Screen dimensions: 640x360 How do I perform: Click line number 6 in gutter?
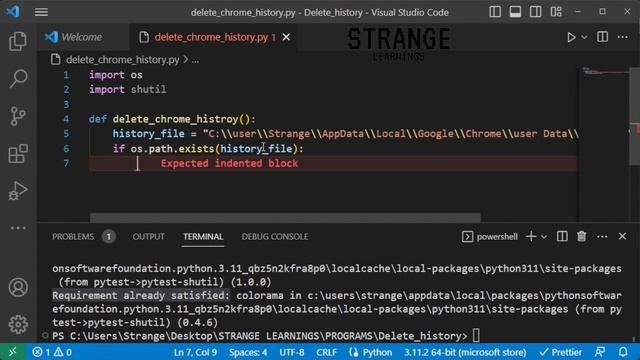[66, 149]
